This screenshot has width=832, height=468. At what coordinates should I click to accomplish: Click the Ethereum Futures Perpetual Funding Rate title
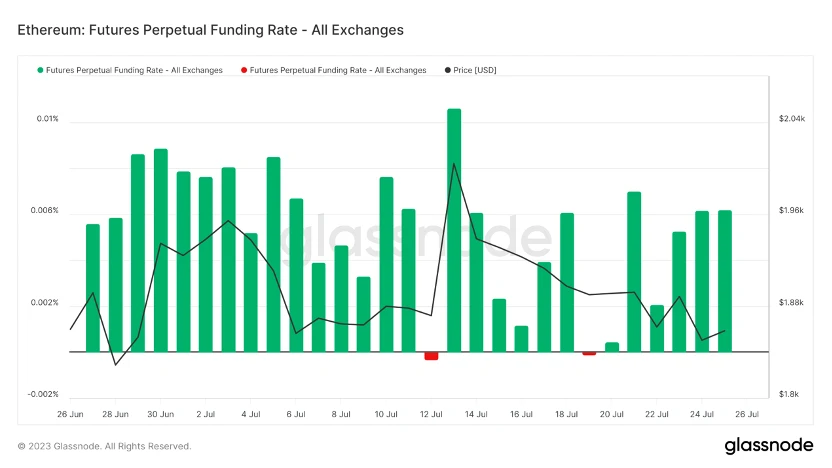tap(211, 30)
